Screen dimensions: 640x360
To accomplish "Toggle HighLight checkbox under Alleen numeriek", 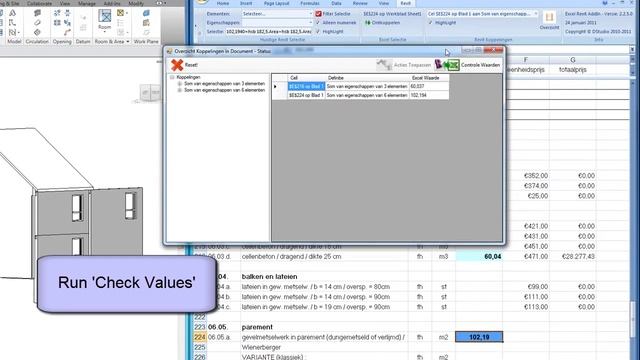I will click(318, 31).
